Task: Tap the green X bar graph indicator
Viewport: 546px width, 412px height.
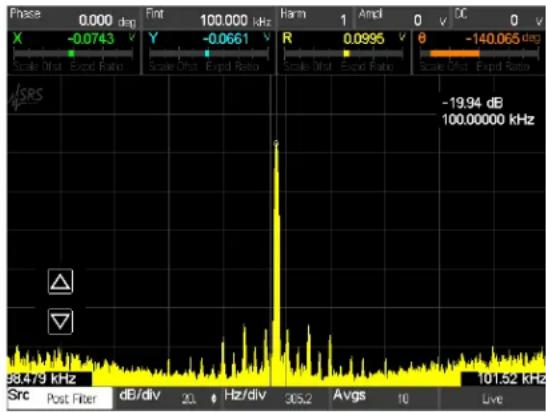Action: (x=71, y=54)
